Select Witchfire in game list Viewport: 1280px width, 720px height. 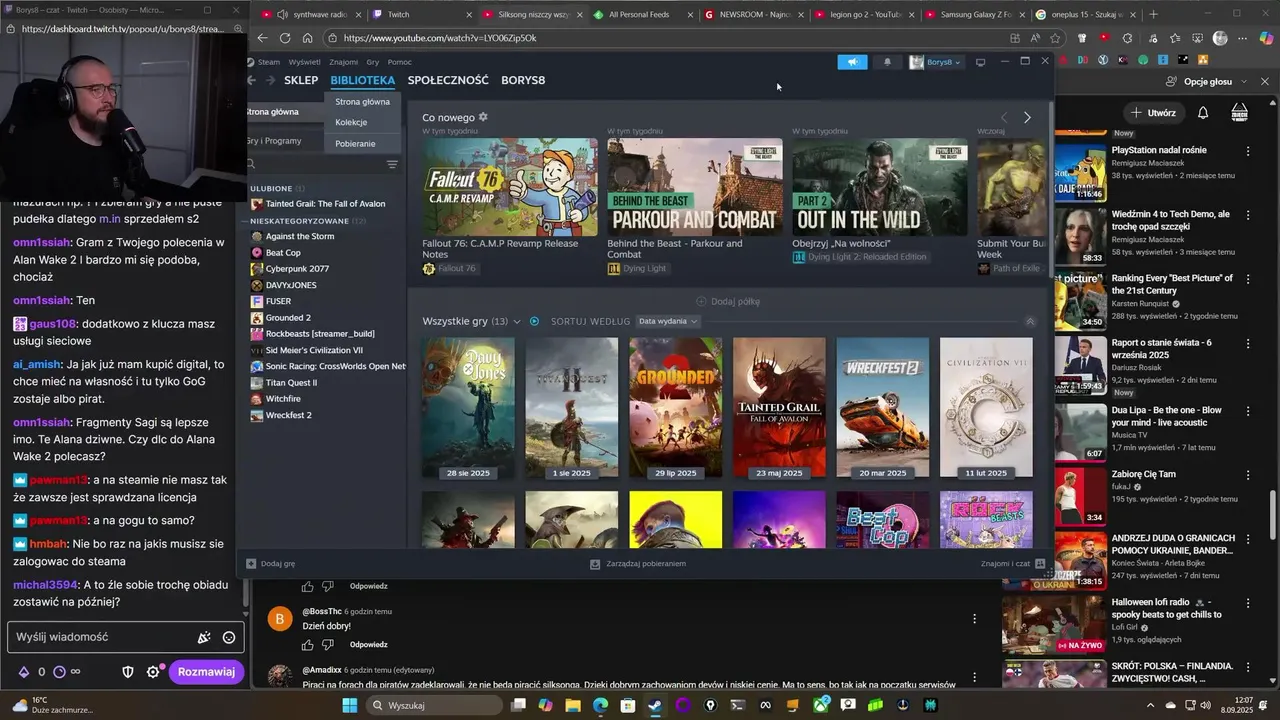(x=283, y=399)
